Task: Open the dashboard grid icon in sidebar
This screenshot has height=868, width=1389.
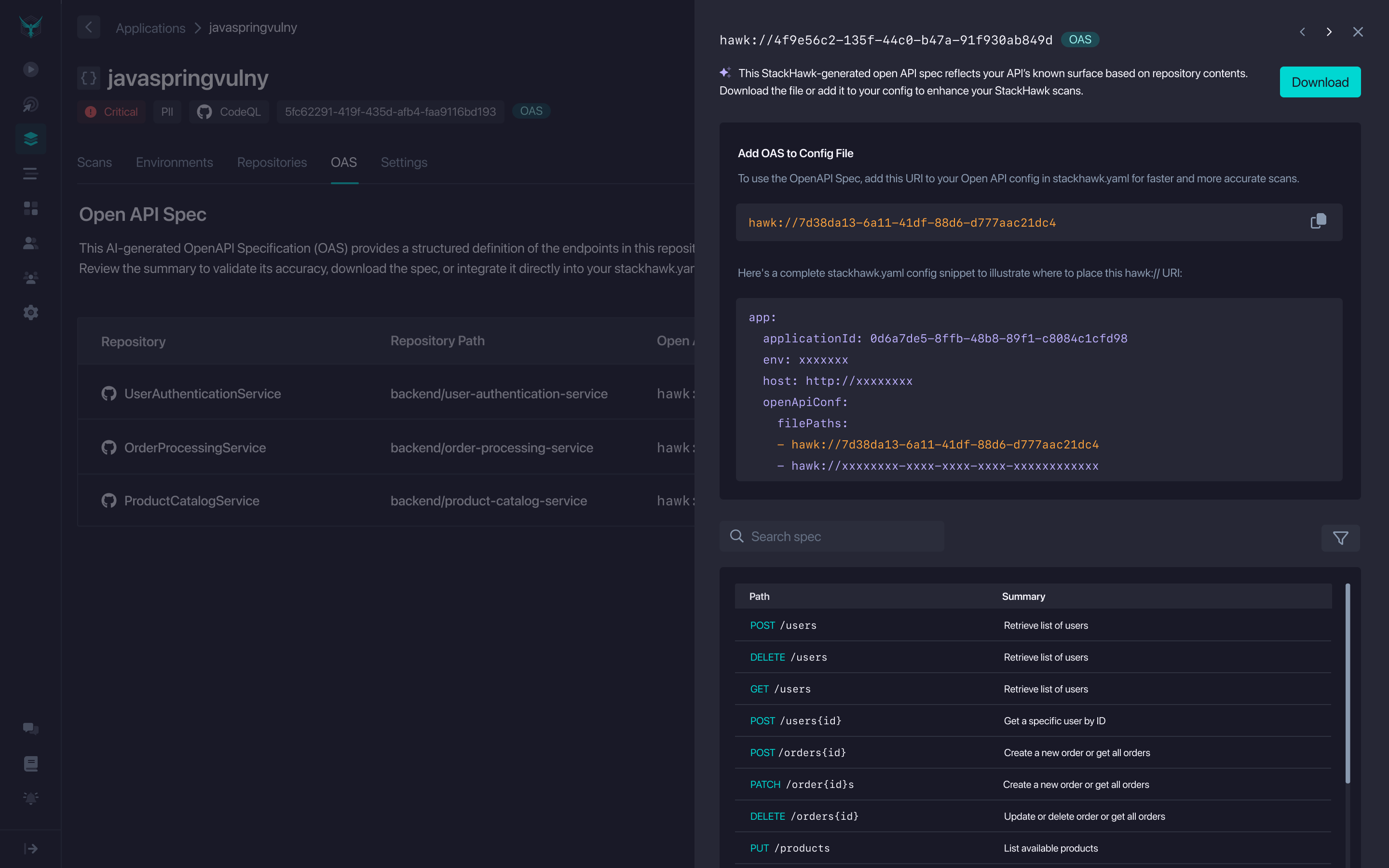Action: tap(30, 208)
